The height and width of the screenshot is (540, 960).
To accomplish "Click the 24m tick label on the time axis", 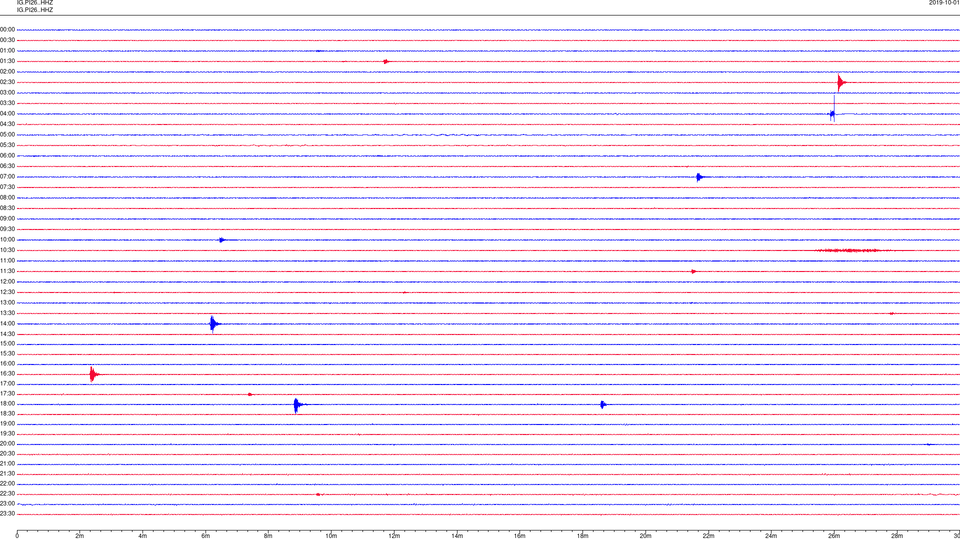I will click(x=771, y=536).
